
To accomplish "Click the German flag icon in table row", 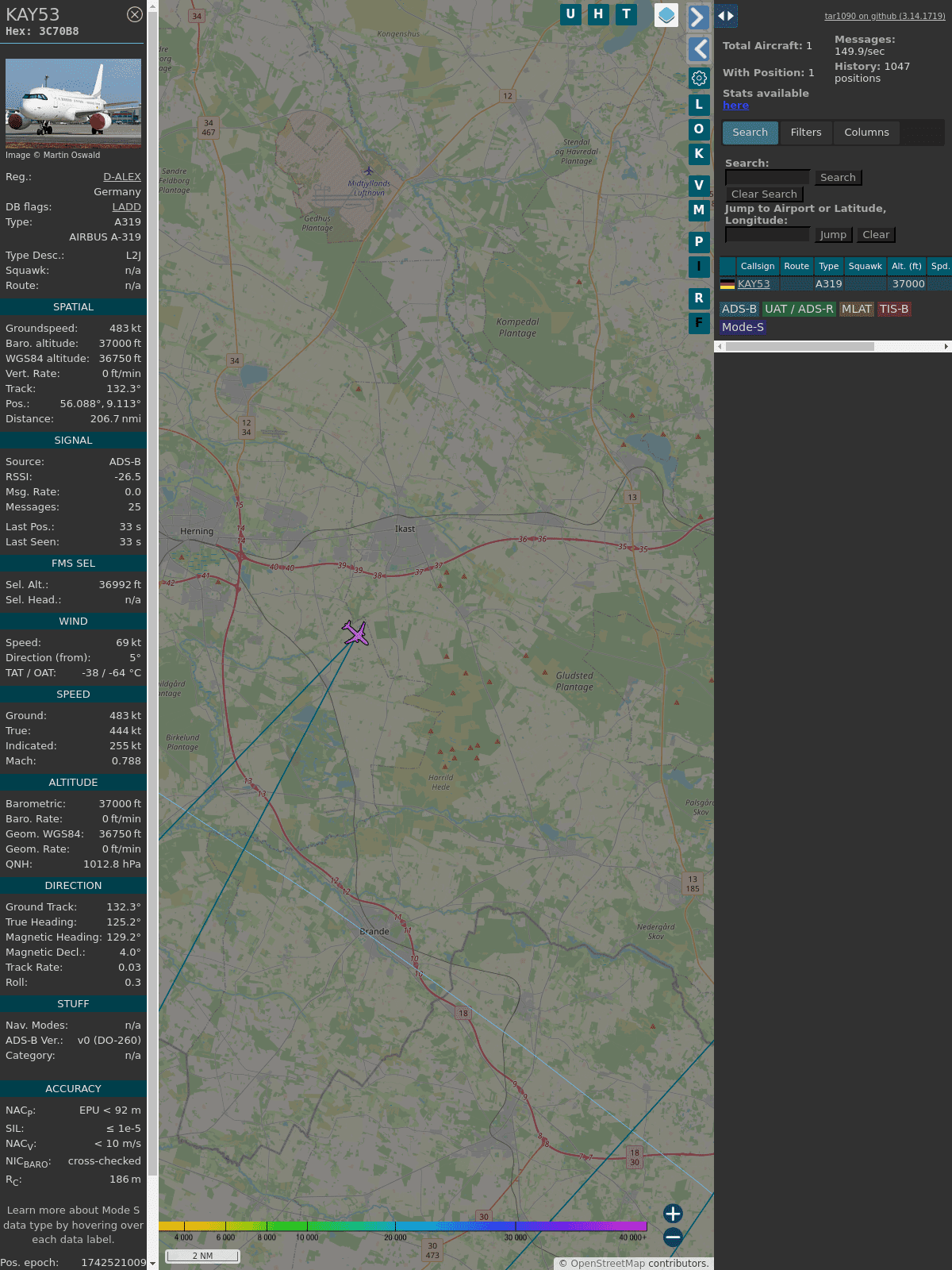I will point(727,284).
